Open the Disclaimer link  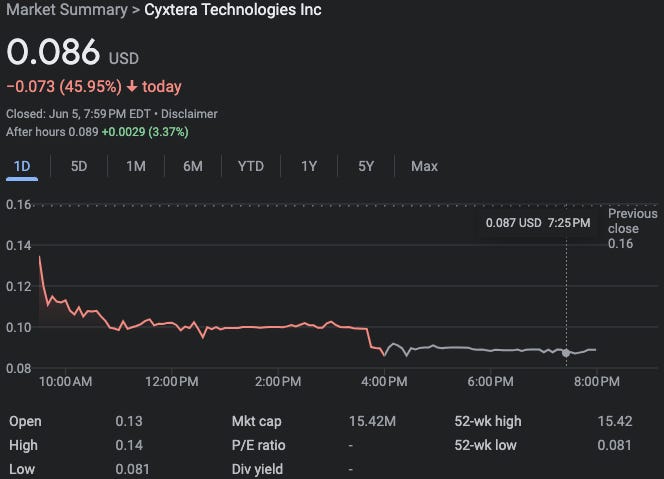[189, 114]
